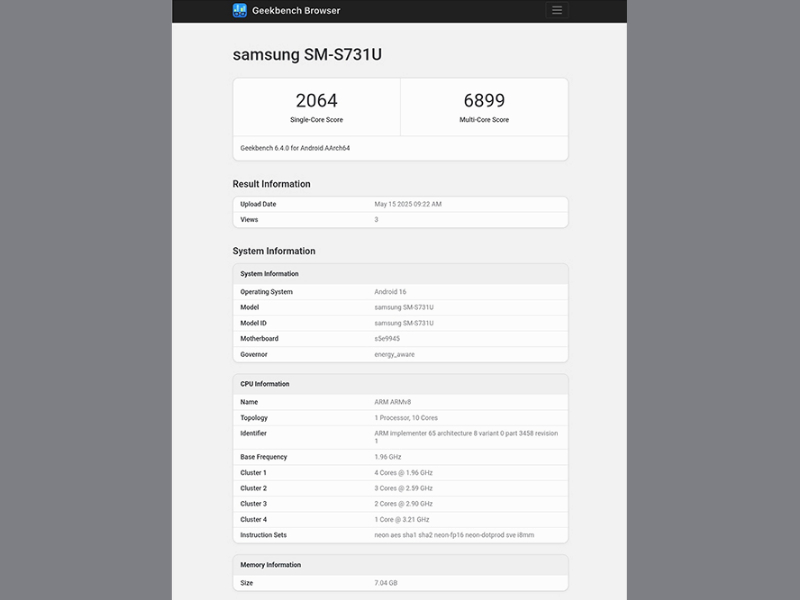Select the single-core score 2064
Screen dimensions: 800x600
coord(316,101)
